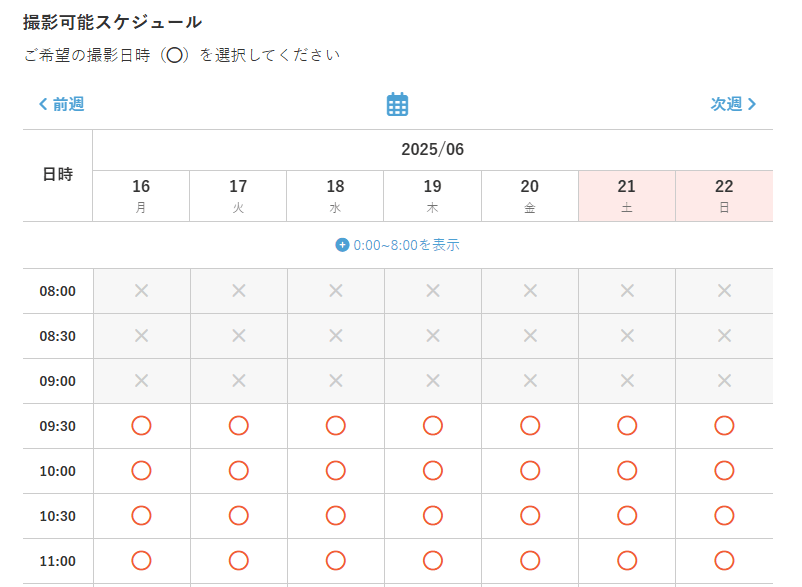Reserve 11:00 circle on Sunday 22
The image size is (802, 587).
point(724,560)
